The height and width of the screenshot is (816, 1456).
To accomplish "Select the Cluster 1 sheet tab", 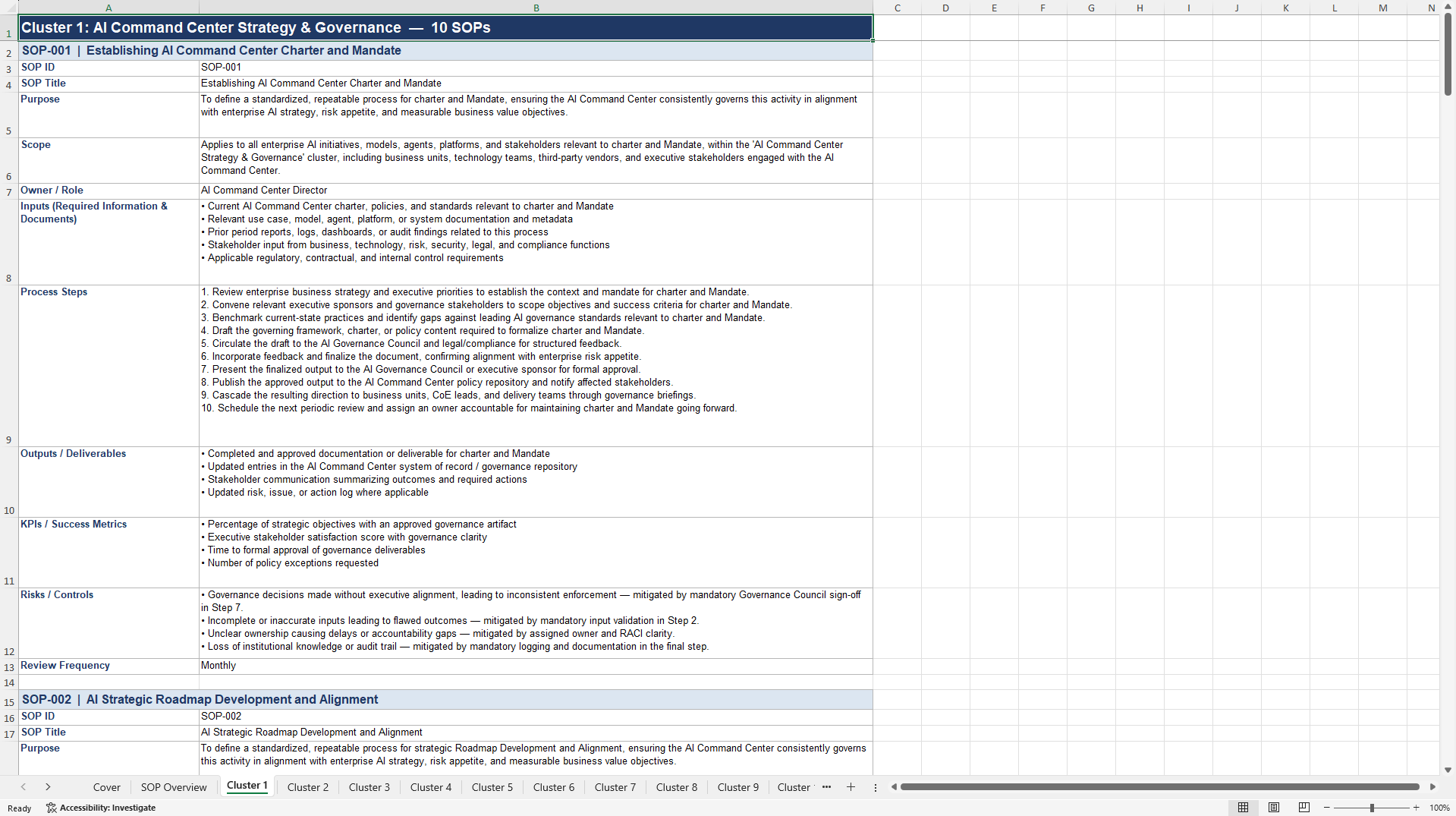I will [247, 786].
